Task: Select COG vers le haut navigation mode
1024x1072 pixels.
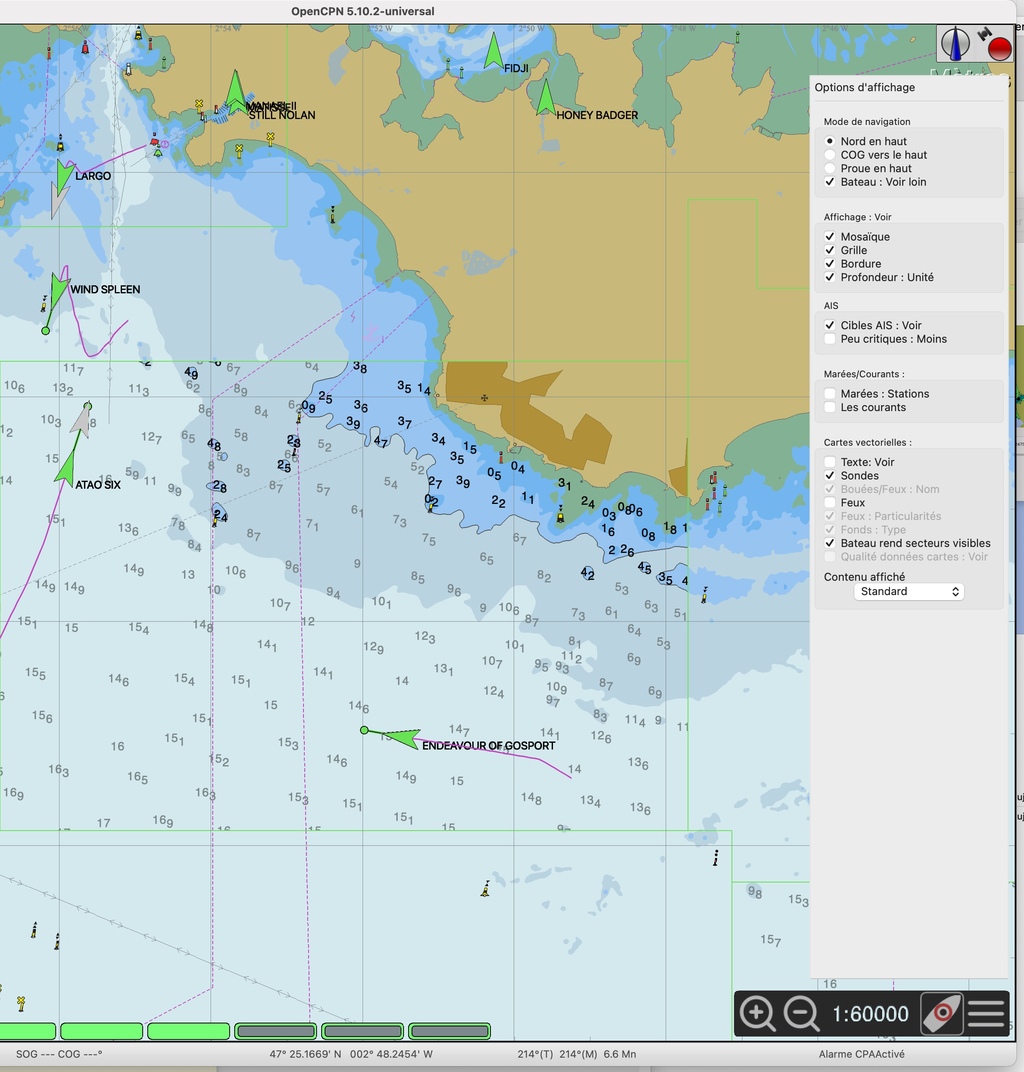Action: click(830, 155)
